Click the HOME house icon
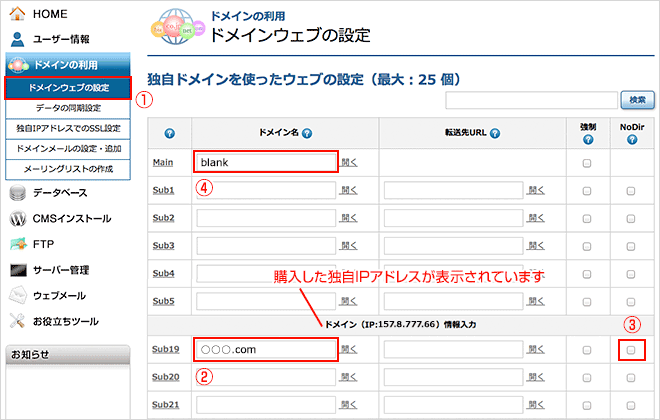Image resolution: width=660 pixels, height=420 pixels. [19, 14]
